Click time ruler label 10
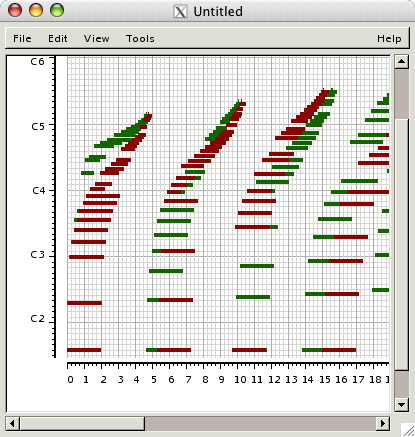 coord(240,380)
